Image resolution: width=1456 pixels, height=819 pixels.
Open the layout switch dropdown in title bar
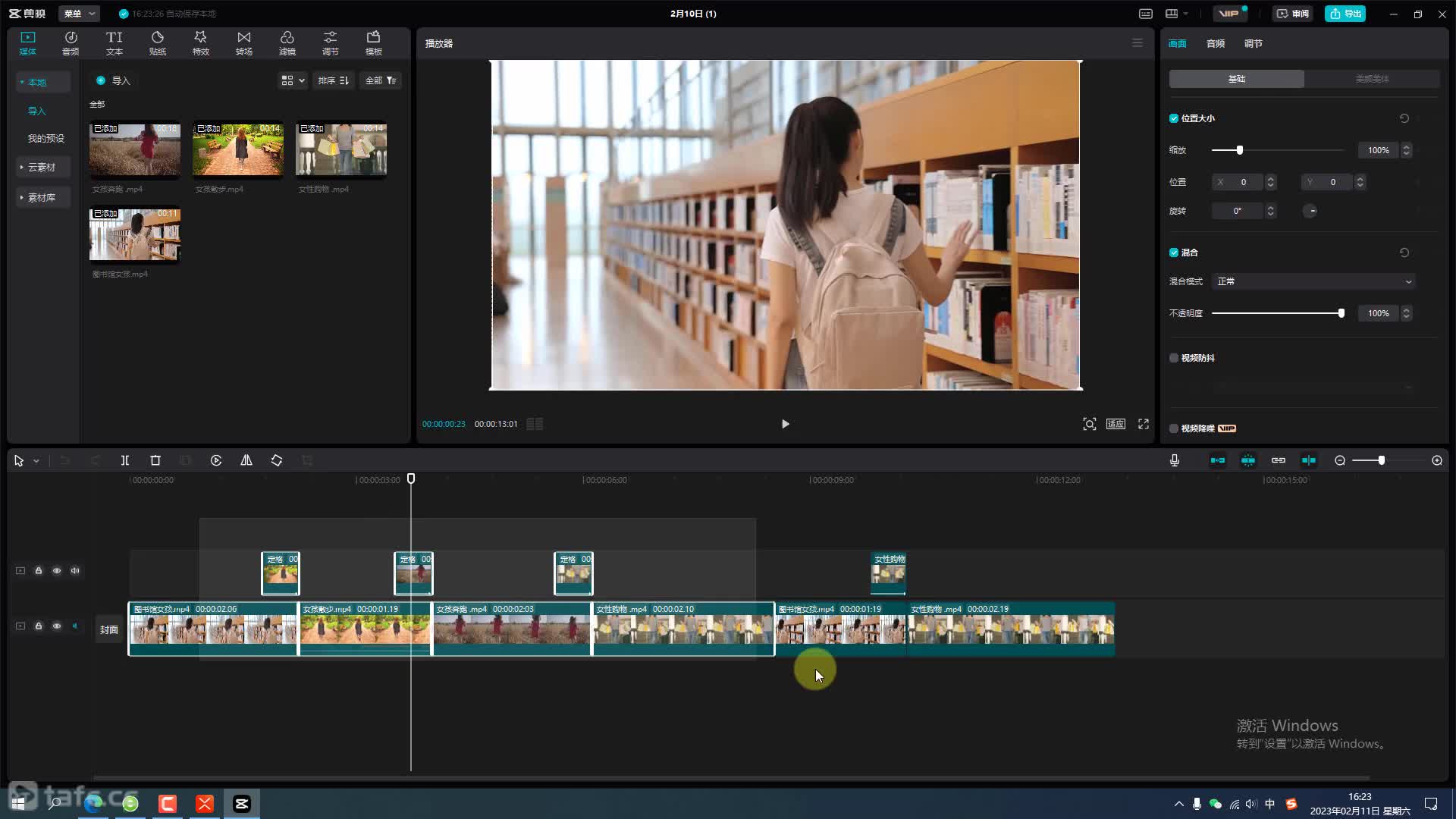pyautogui.click(x=1176, y=14)
